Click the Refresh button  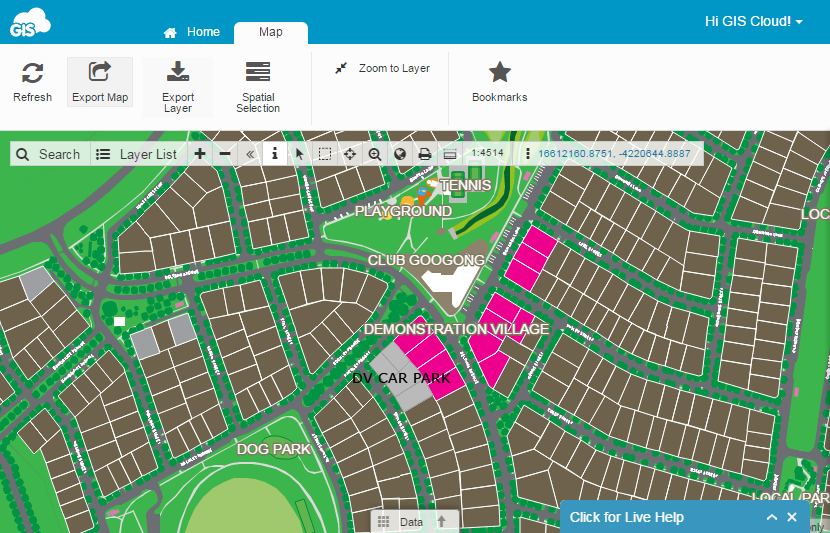point(32,82)
